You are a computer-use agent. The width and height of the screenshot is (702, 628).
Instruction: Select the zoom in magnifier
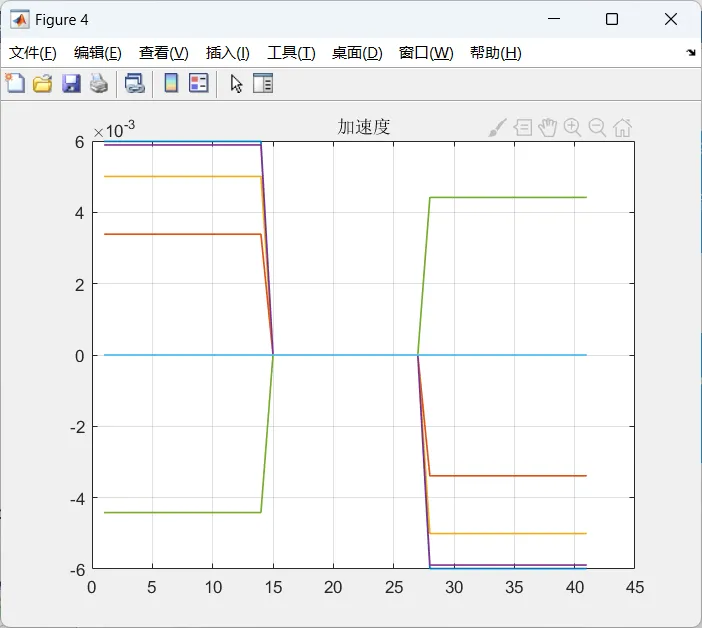[x=572, y=128]
